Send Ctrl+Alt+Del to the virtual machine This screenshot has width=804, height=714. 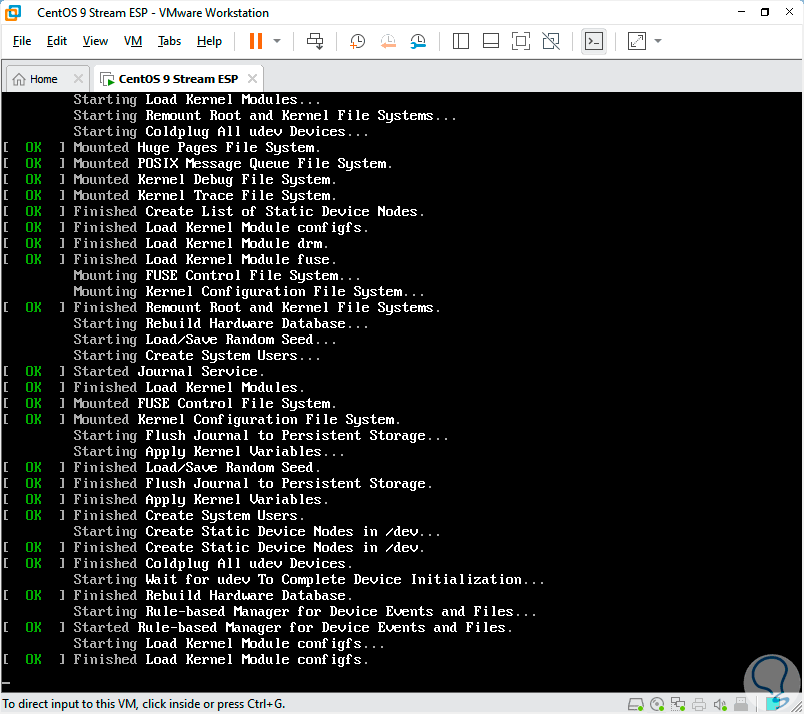(315, 41)
